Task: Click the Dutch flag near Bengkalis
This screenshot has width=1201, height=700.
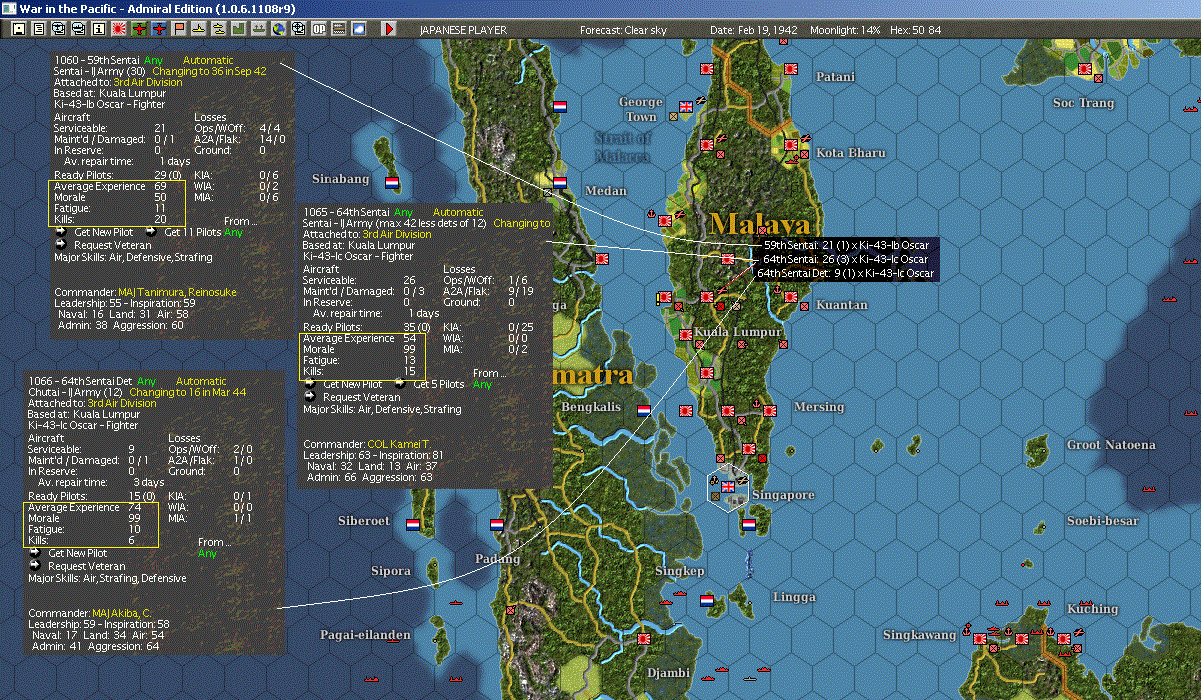Action: tap(644, 410)
